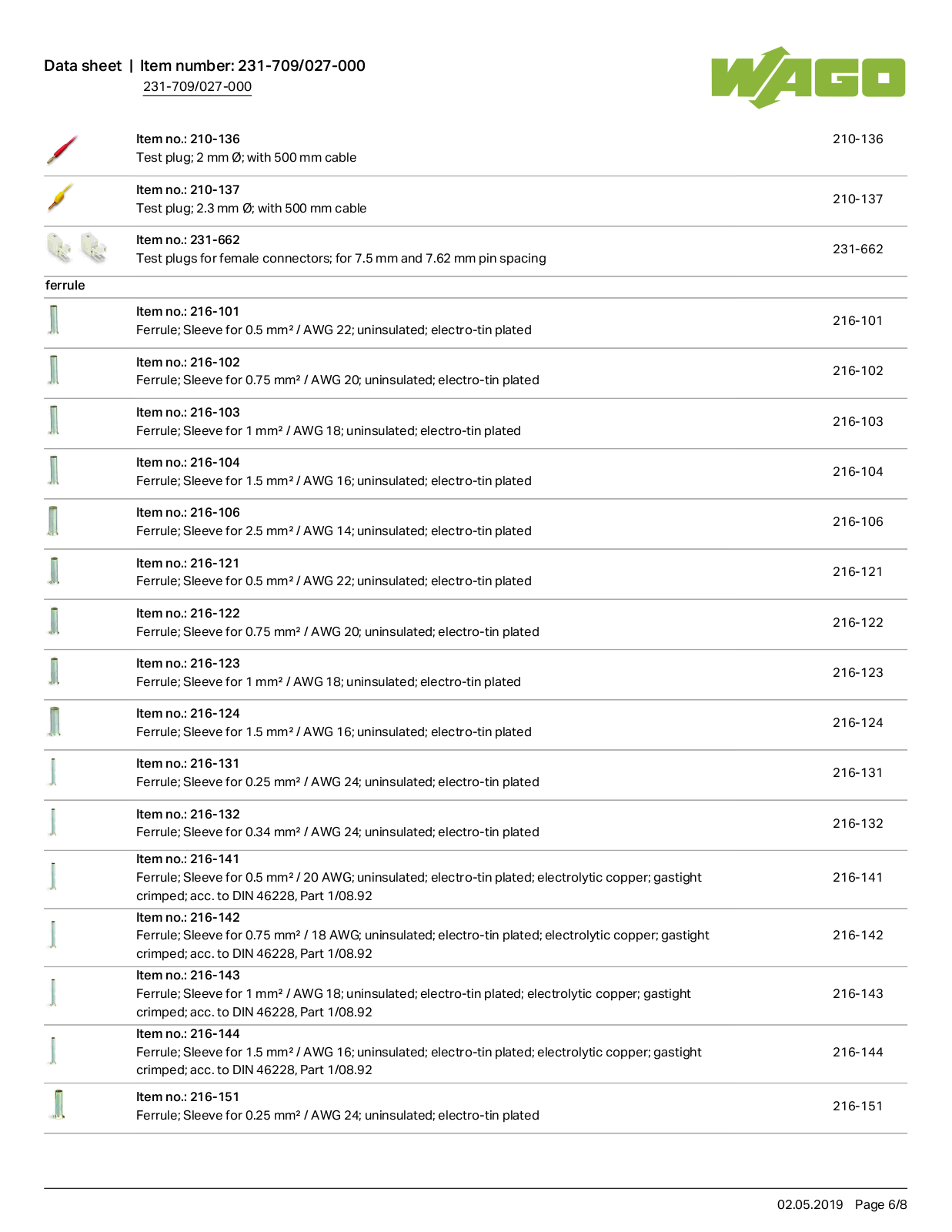
Task: Click the ferrule 216-141 product image
Action: [x=53, y=876]
